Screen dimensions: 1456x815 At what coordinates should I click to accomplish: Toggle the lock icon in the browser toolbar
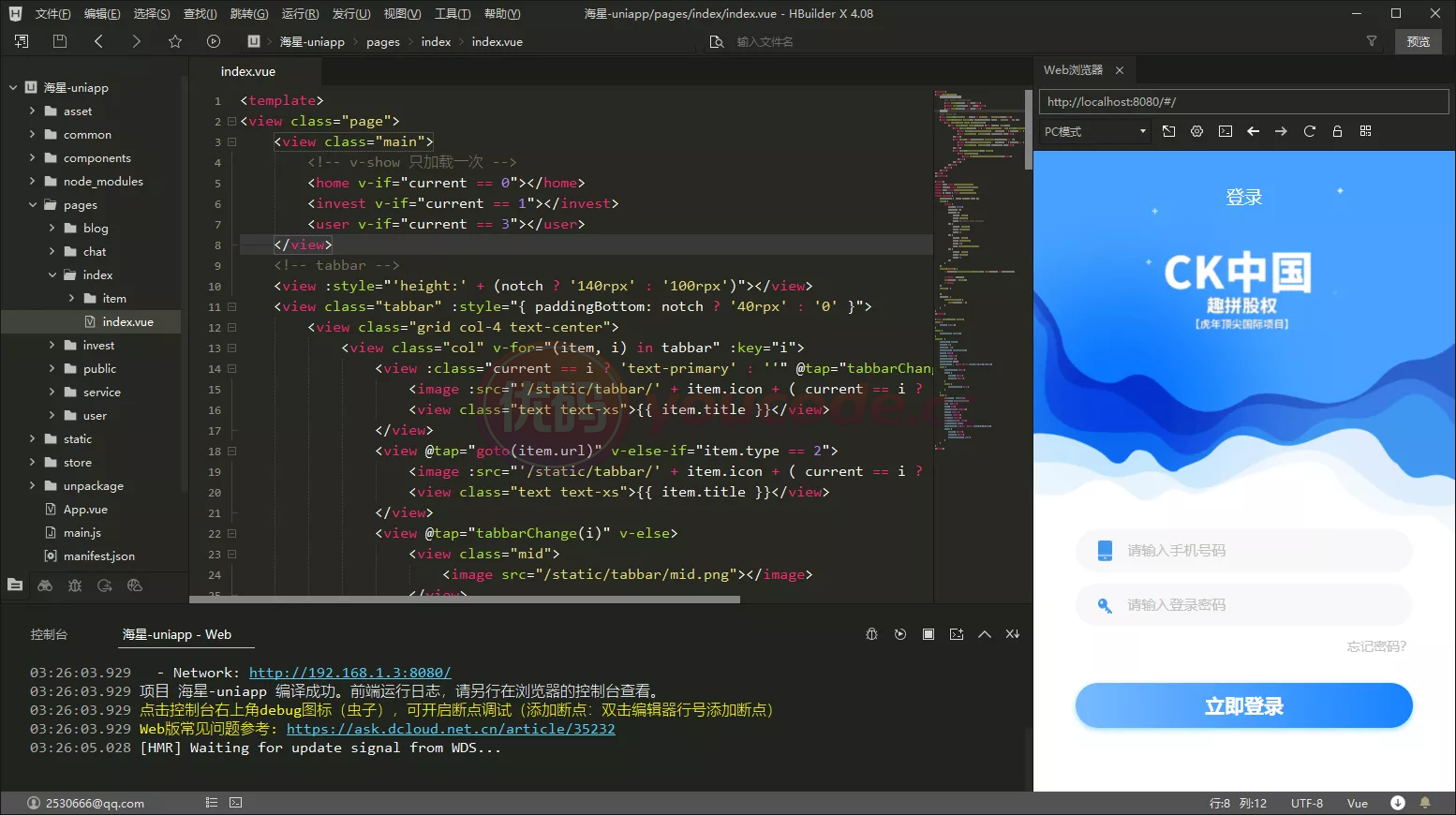click(1338, 131)
